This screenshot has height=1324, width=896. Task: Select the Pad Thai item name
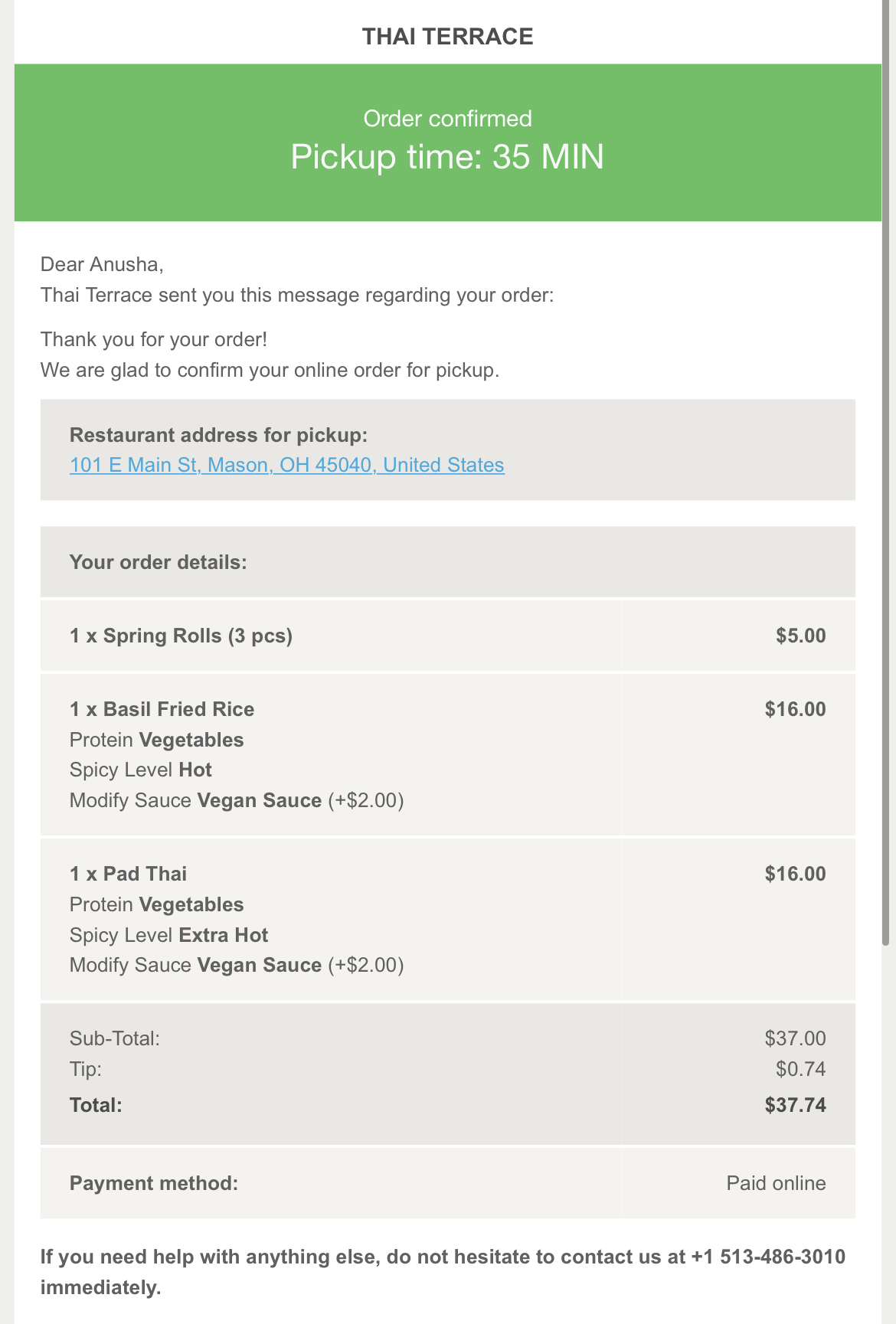pos(128,874)
